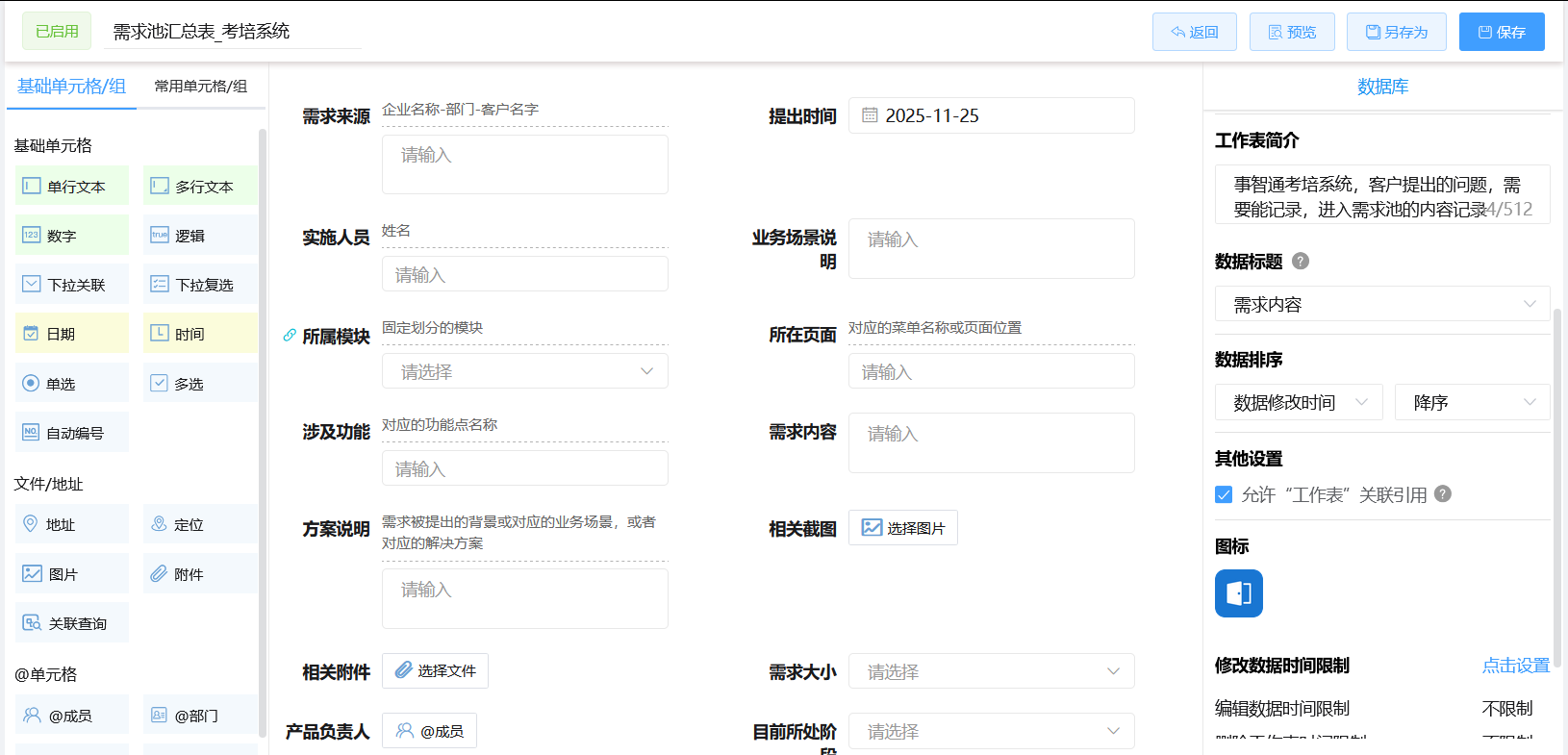
Task: Select the 数字 cell type
Action: (x=72, y=235)
